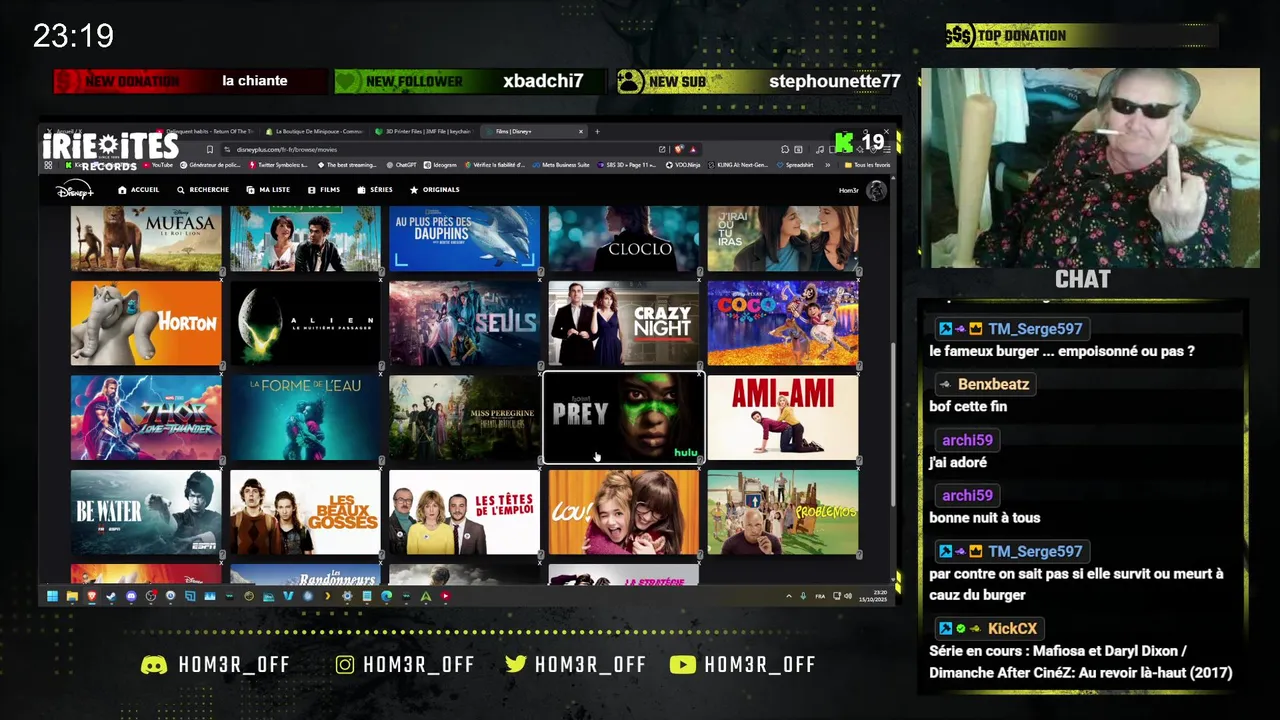Open SÉRIES in Disney+ navigation

click(375, 190)
